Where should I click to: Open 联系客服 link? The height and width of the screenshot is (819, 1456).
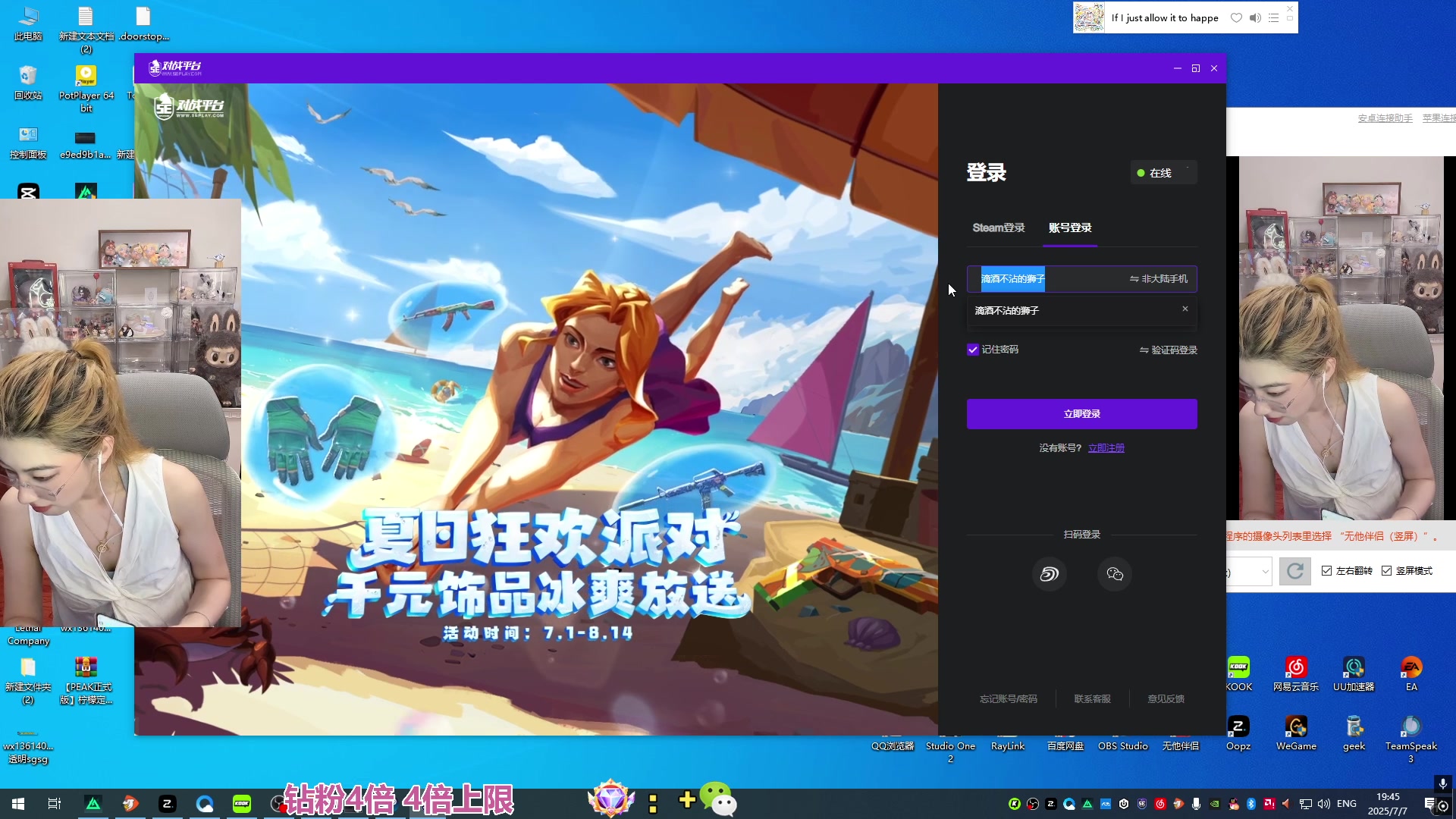(1093, 699)
